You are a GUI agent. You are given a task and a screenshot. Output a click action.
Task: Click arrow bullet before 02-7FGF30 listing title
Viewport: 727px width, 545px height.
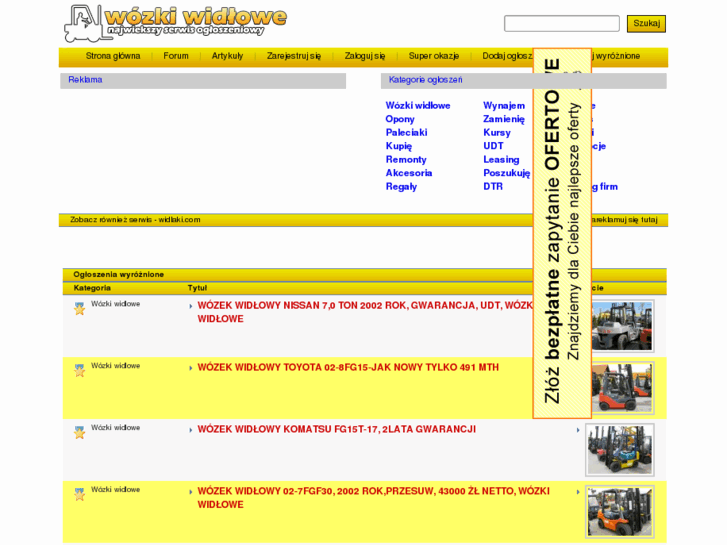(191, 492)
